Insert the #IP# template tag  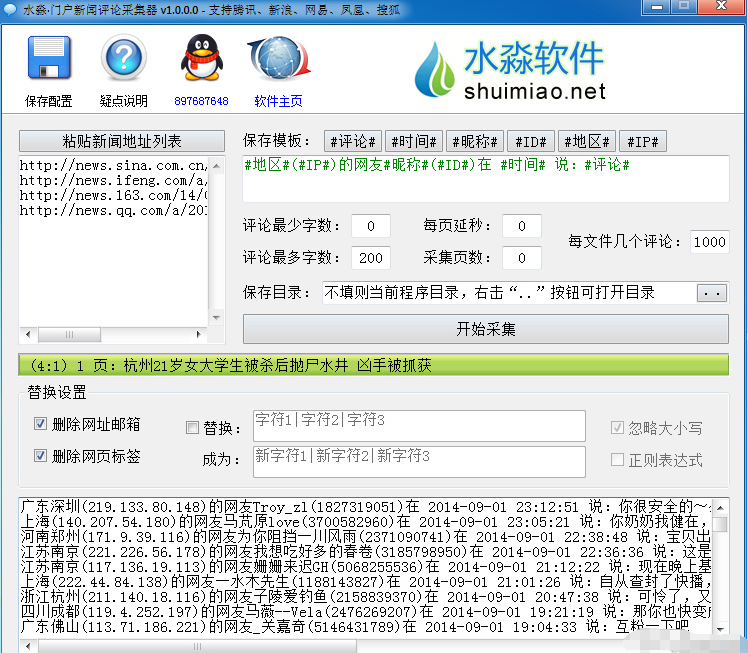coord(642,142)
